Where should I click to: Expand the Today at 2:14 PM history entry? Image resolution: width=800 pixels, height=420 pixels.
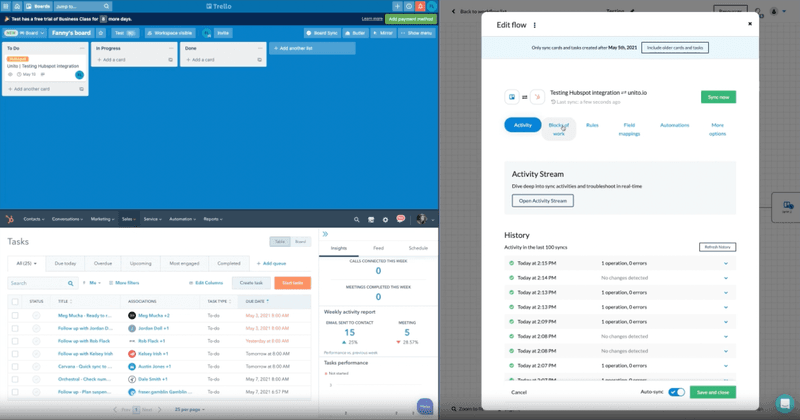[726, 278]
